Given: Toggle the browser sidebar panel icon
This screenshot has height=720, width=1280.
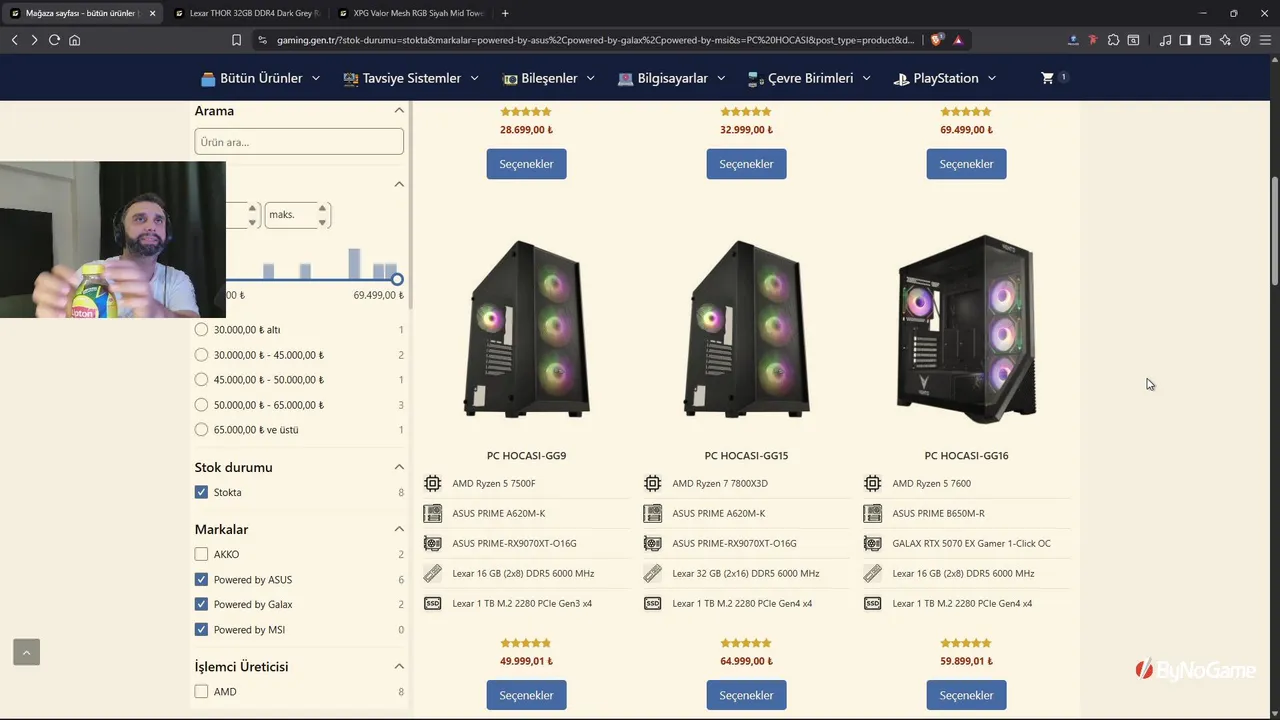Looking at the screenshot, I should coord(1185,40).
